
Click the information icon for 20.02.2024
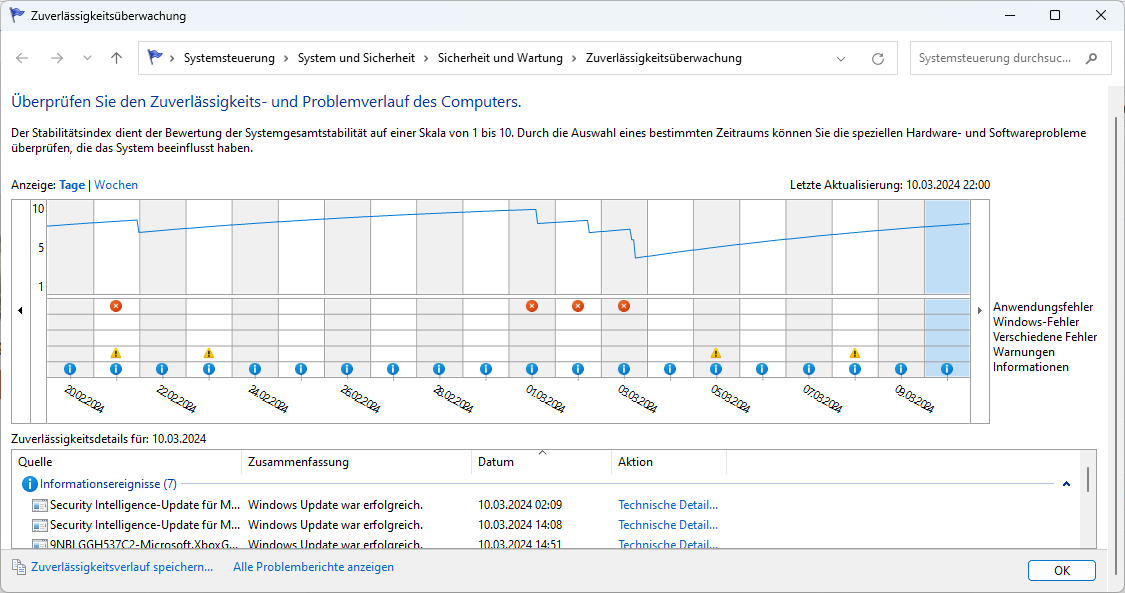point(70,369)
